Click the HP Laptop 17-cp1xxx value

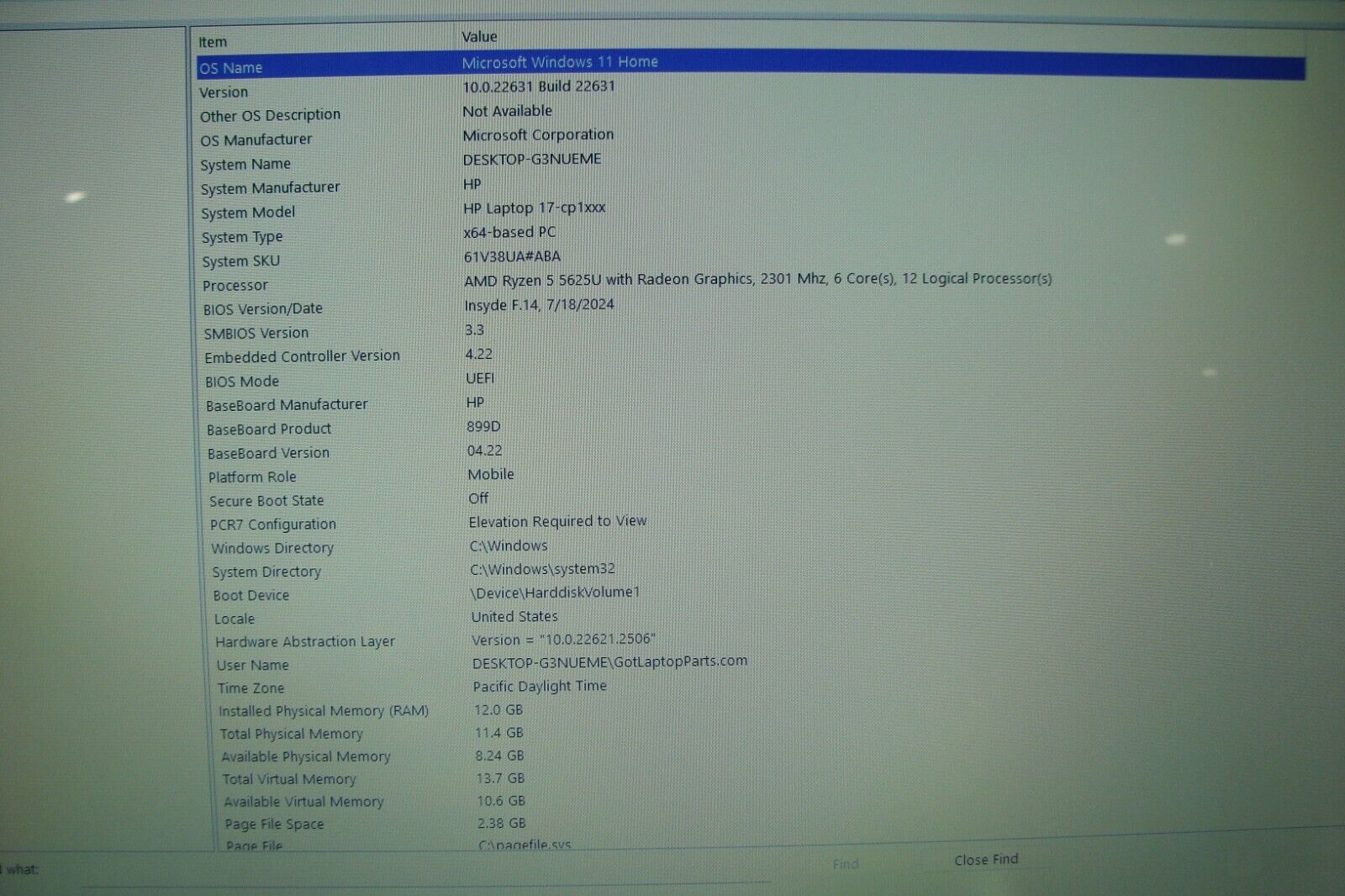click(x=535, y=208)
